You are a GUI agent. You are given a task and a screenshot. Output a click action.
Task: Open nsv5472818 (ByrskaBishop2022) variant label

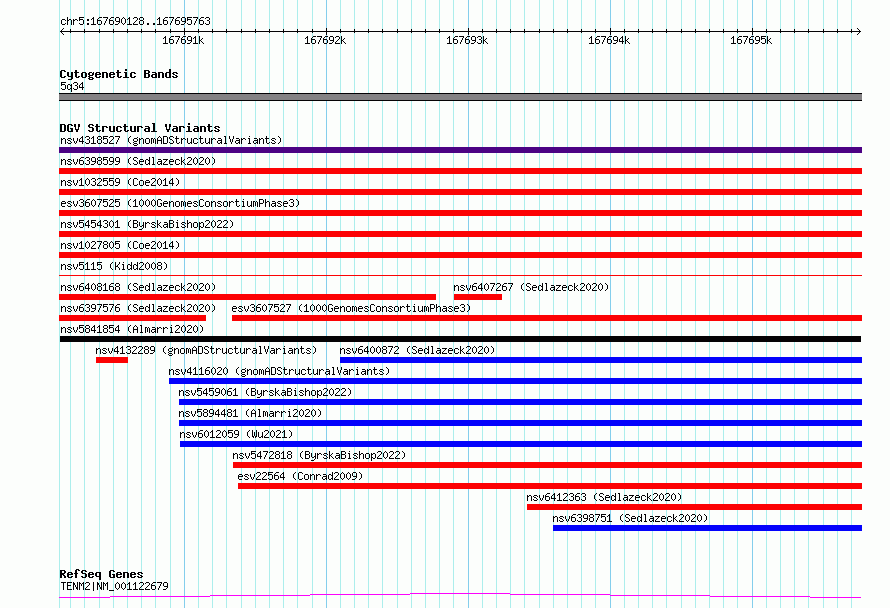[319, 455]
